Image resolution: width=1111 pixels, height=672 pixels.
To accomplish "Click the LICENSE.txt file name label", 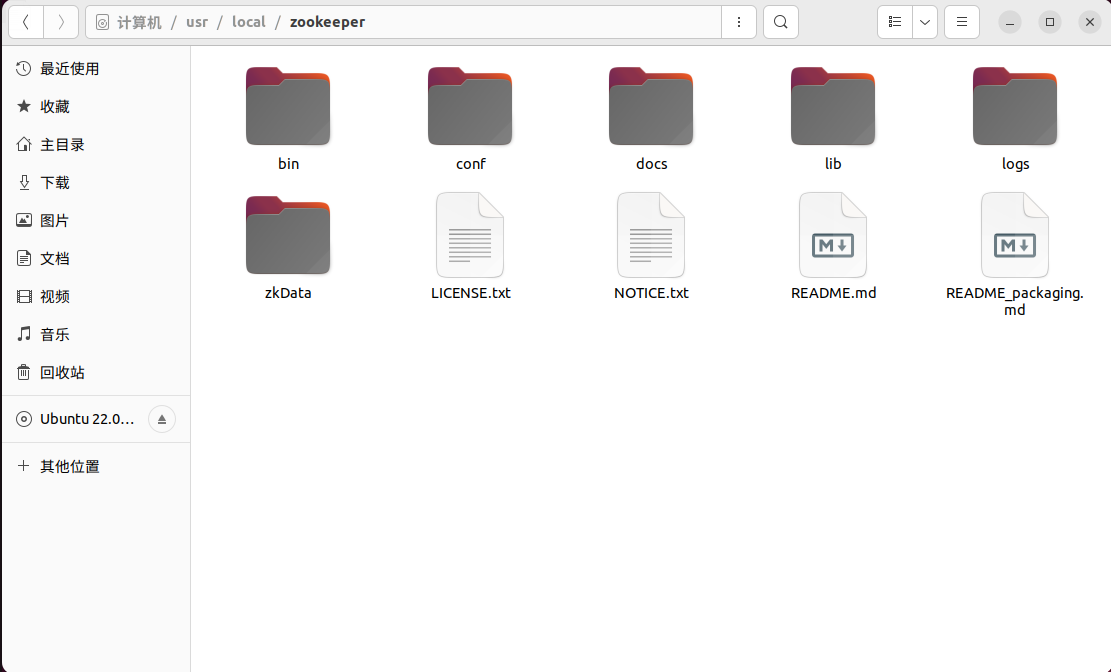I will [470, 293].
